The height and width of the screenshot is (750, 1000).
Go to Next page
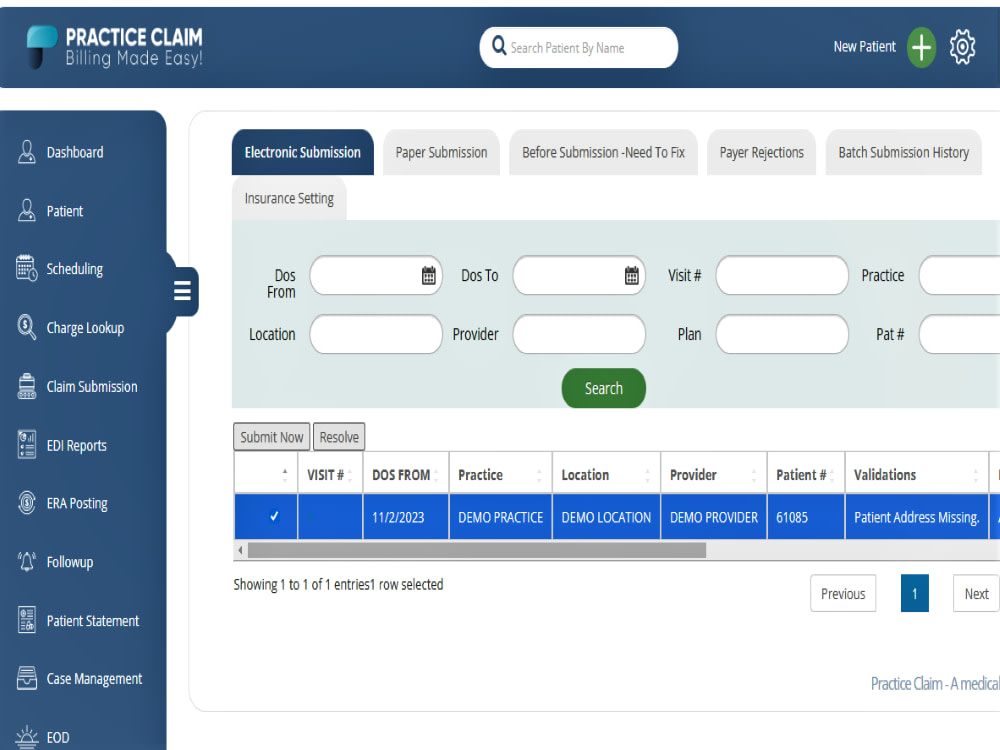coord(976,593)
